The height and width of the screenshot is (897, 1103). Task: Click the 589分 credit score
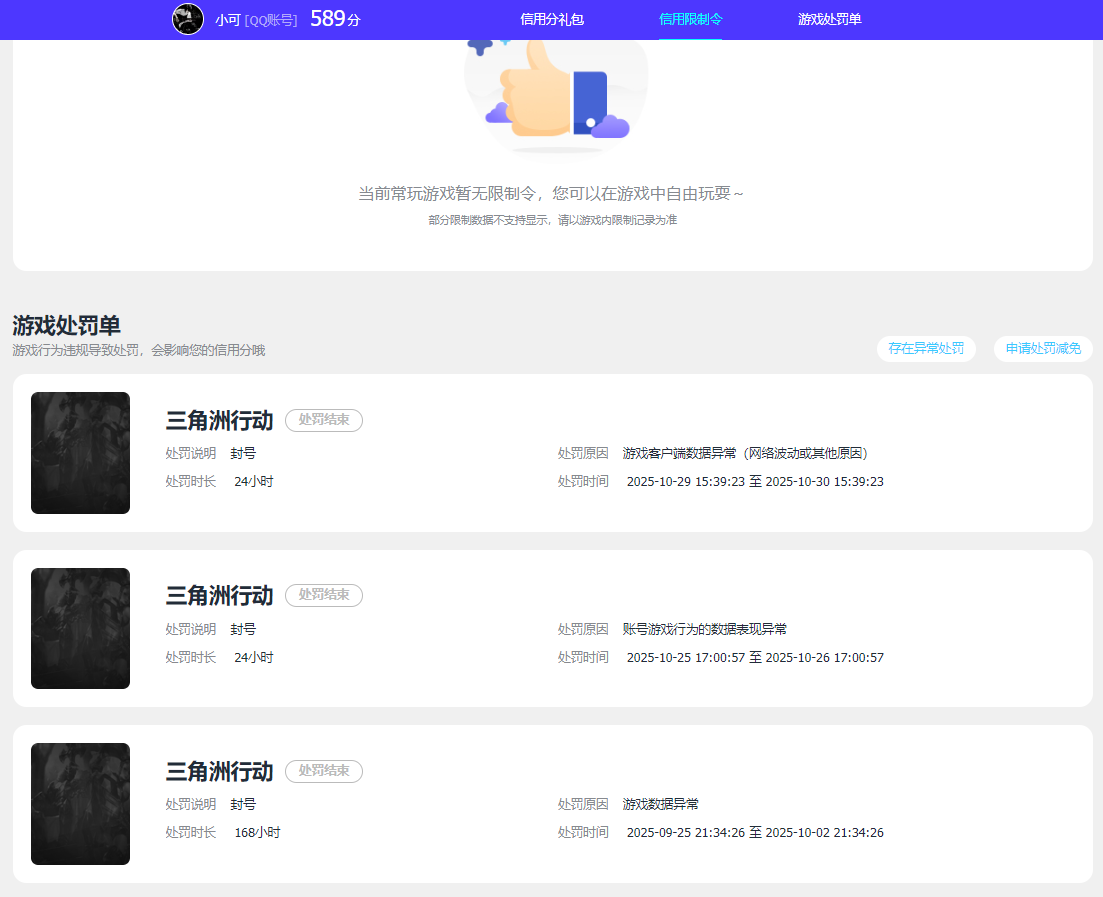tap(335, 19)
